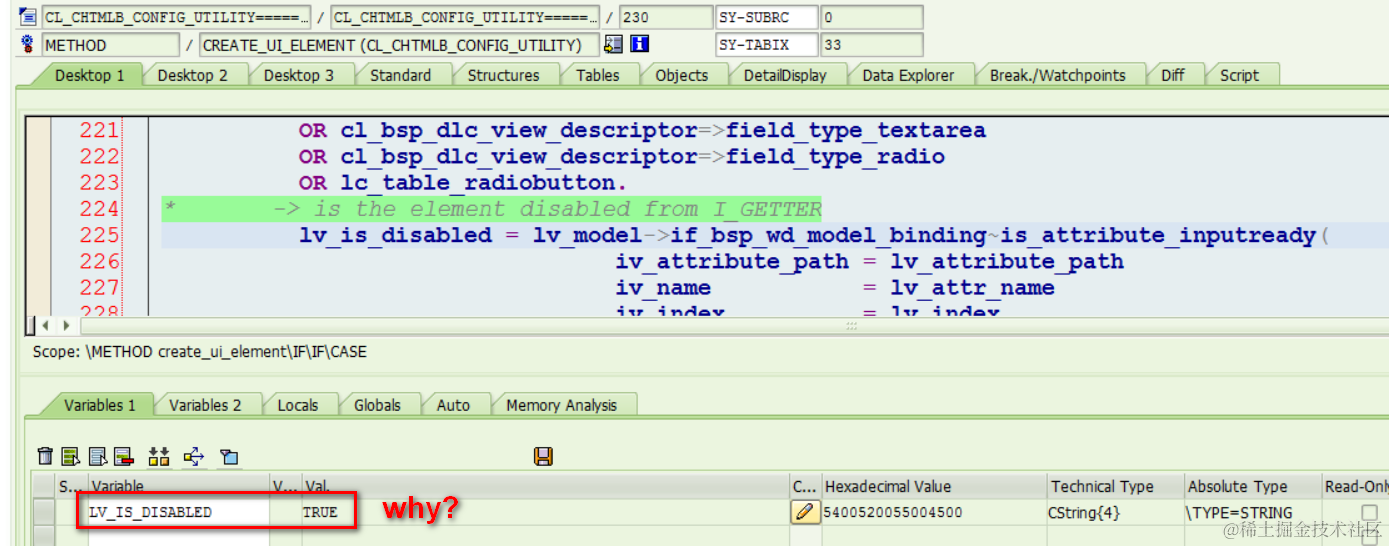Click the gear icon beside METHOD field
1389x546 pixels.
(27, 45)
